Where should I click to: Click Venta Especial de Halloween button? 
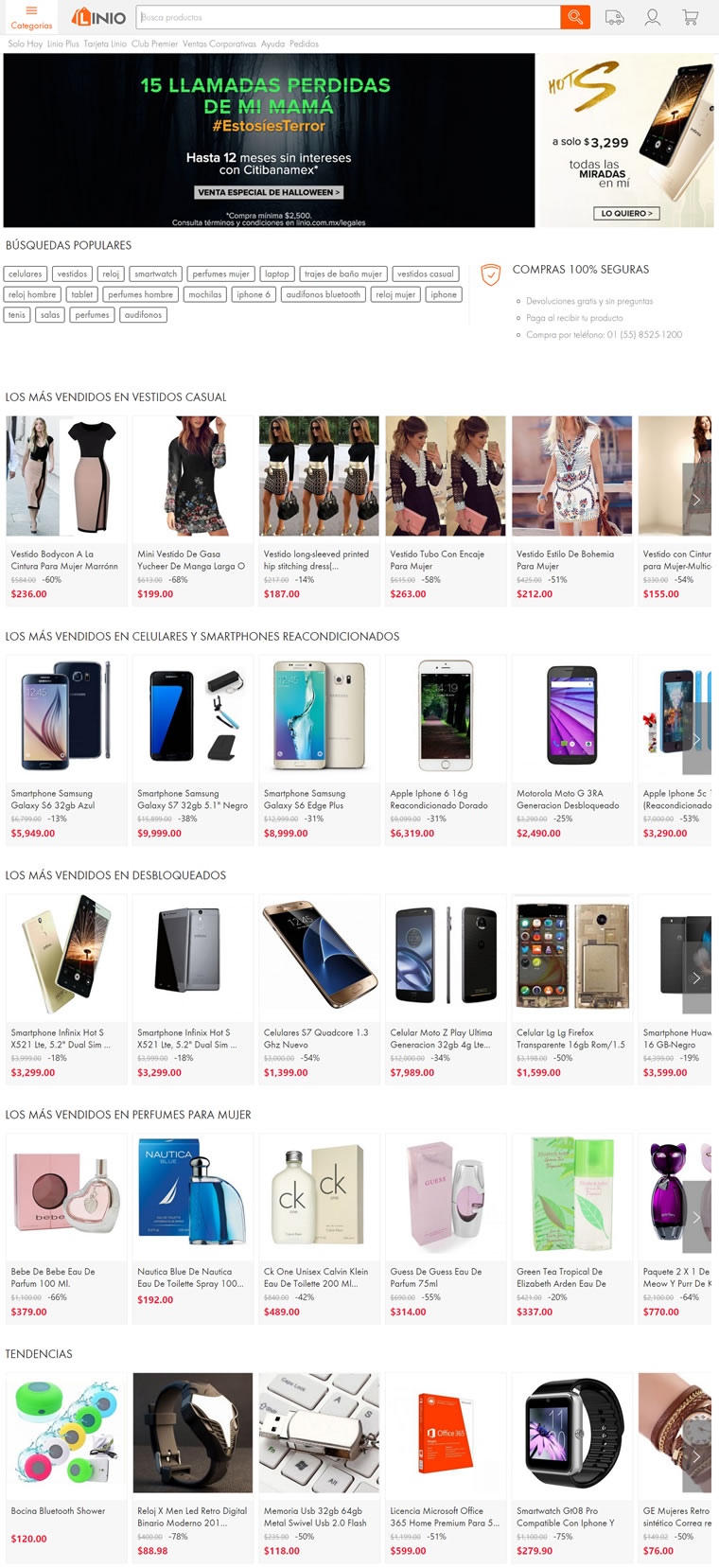[270, 192]
